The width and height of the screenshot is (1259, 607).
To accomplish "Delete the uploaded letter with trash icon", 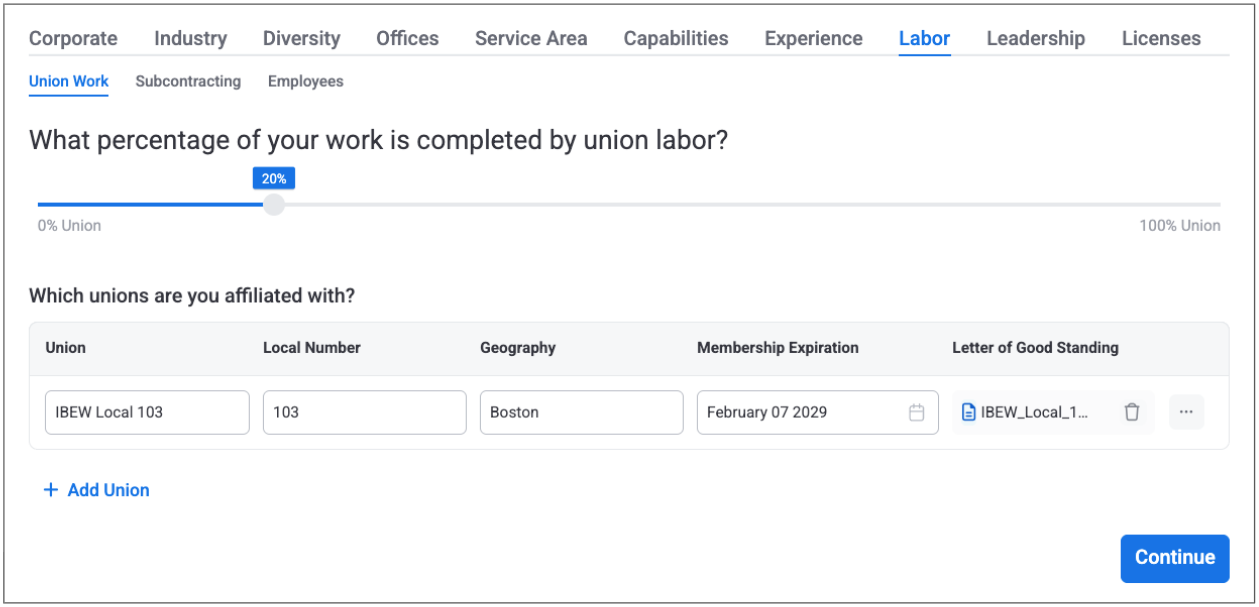I will (1132, 412).
